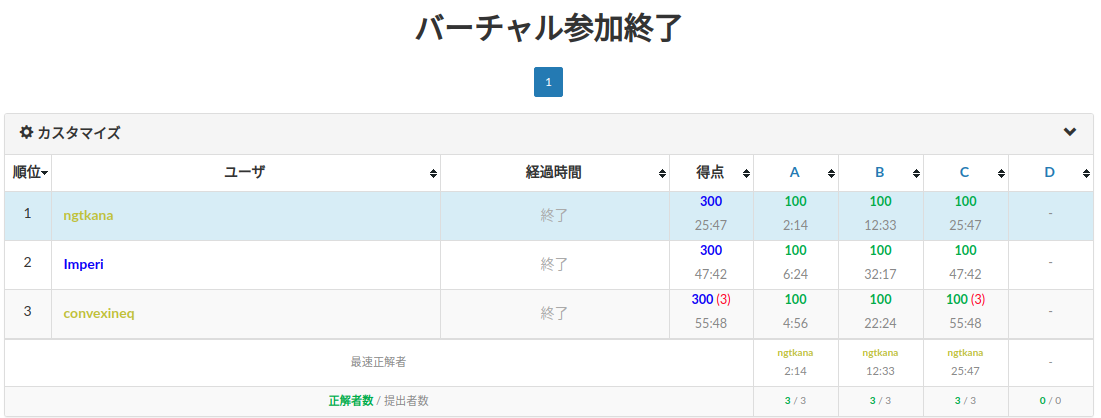This screenshot has width=1101, height=418.
Task: Click 終了 status in Imperi's row
Action: tap(553, 265)
